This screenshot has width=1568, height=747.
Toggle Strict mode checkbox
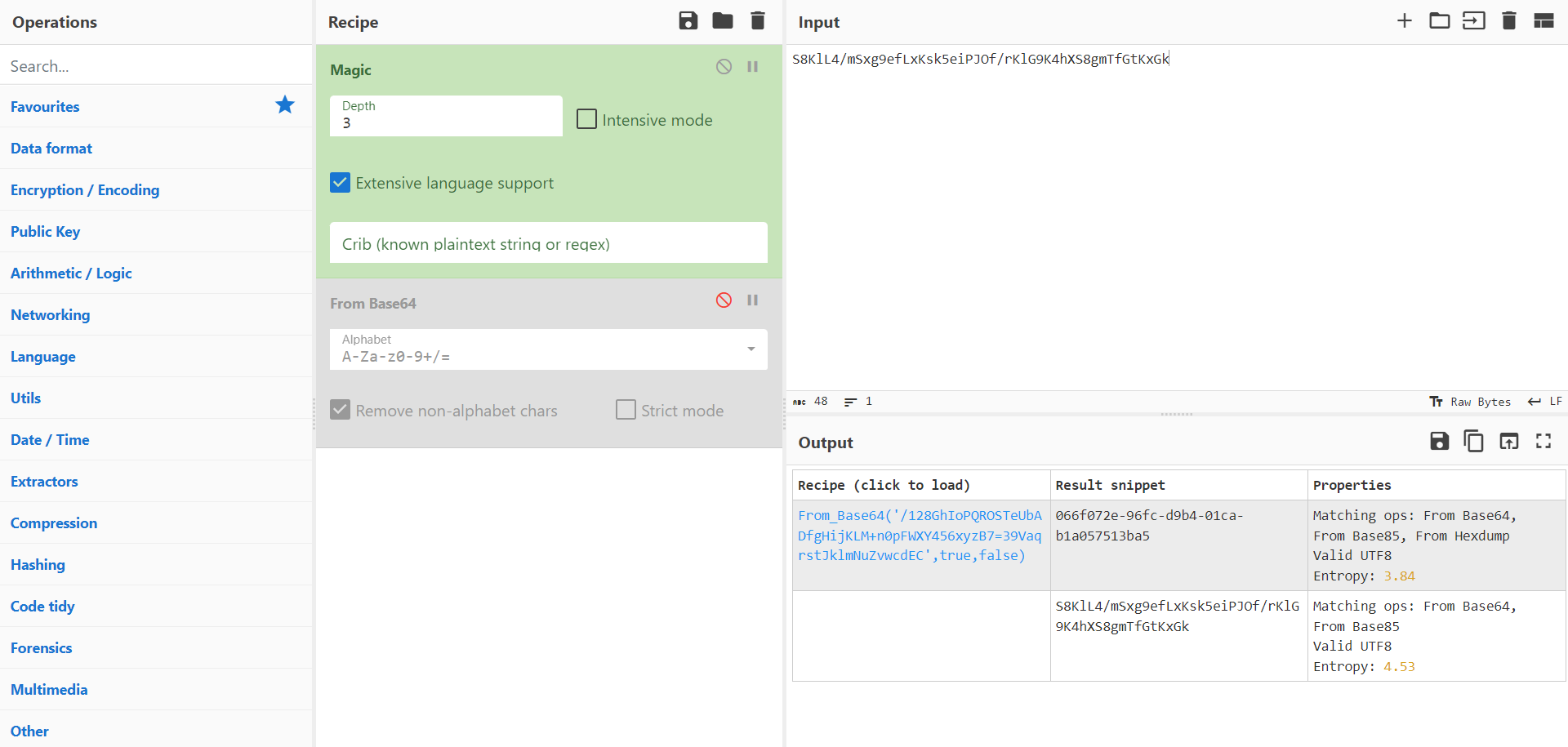626,410
